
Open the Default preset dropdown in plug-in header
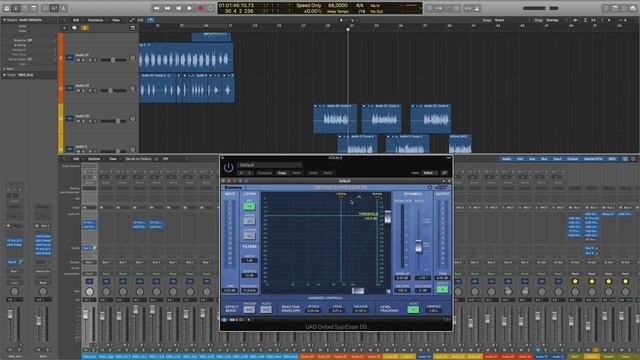(270, 165)
